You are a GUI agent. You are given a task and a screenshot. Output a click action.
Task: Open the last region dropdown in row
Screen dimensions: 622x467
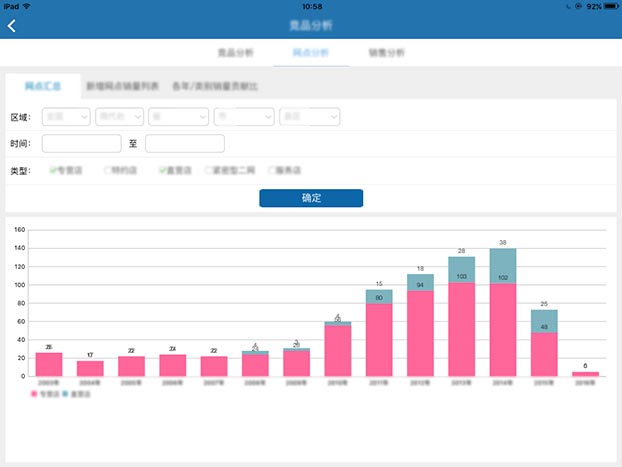tap(310, 117)
